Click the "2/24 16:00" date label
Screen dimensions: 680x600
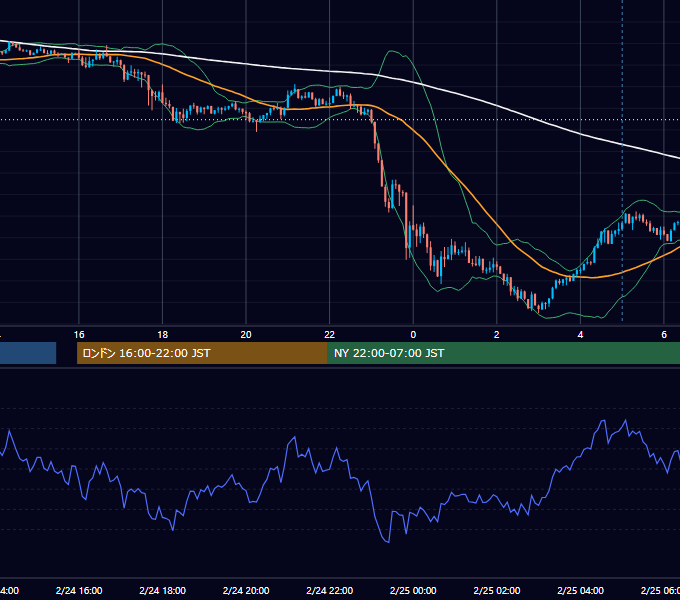click(x=79, y=590)
